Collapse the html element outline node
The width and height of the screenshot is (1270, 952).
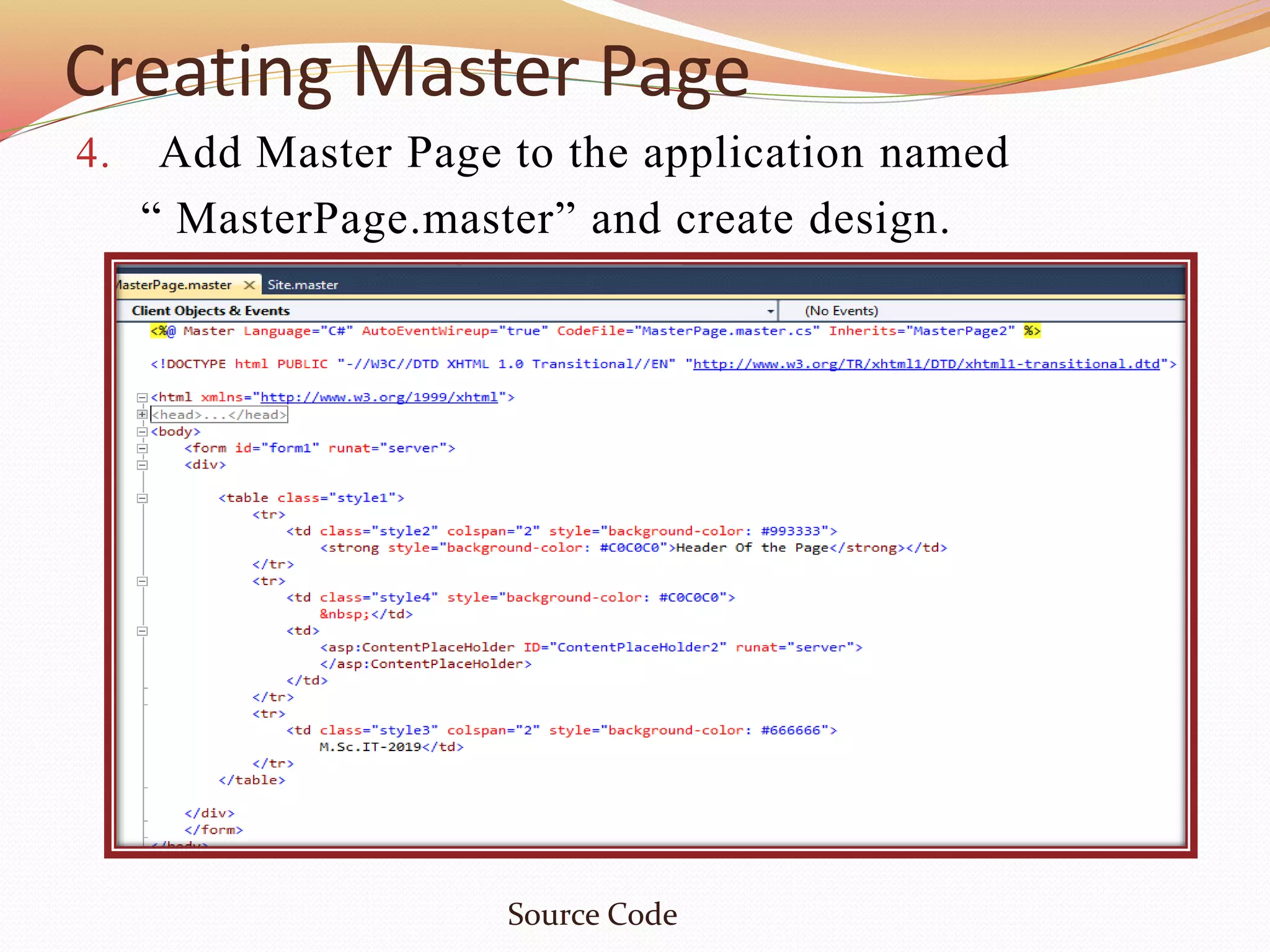click(x=142, y=397)
